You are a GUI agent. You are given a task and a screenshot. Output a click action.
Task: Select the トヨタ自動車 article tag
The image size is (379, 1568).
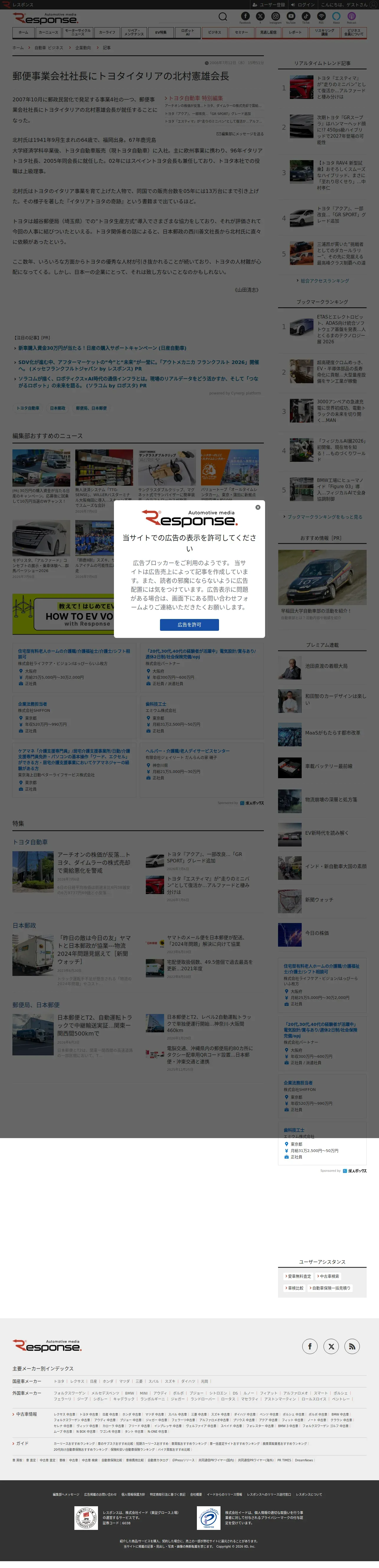[x=27, y=408]
